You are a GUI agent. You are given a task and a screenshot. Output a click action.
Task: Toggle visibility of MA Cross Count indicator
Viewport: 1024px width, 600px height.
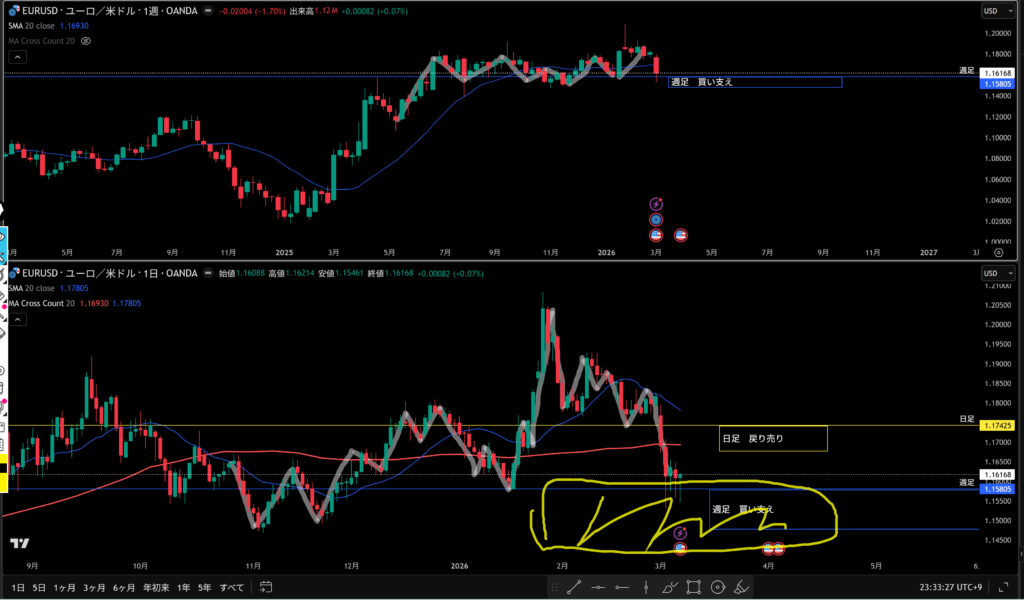[x=86, y=41]
